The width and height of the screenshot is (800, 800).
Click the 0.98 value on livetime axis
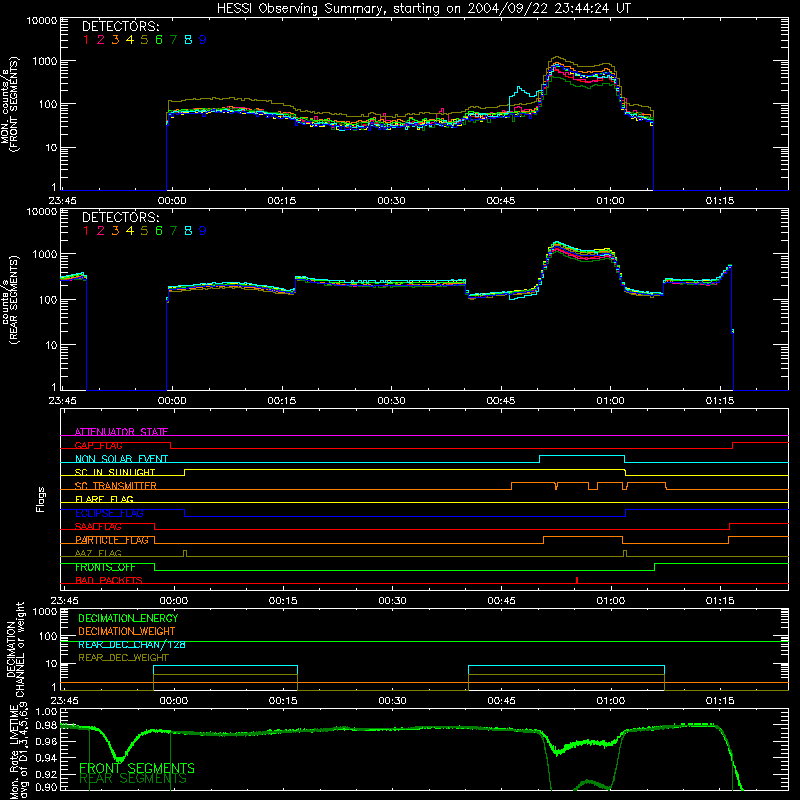click(x=46, y=726)
